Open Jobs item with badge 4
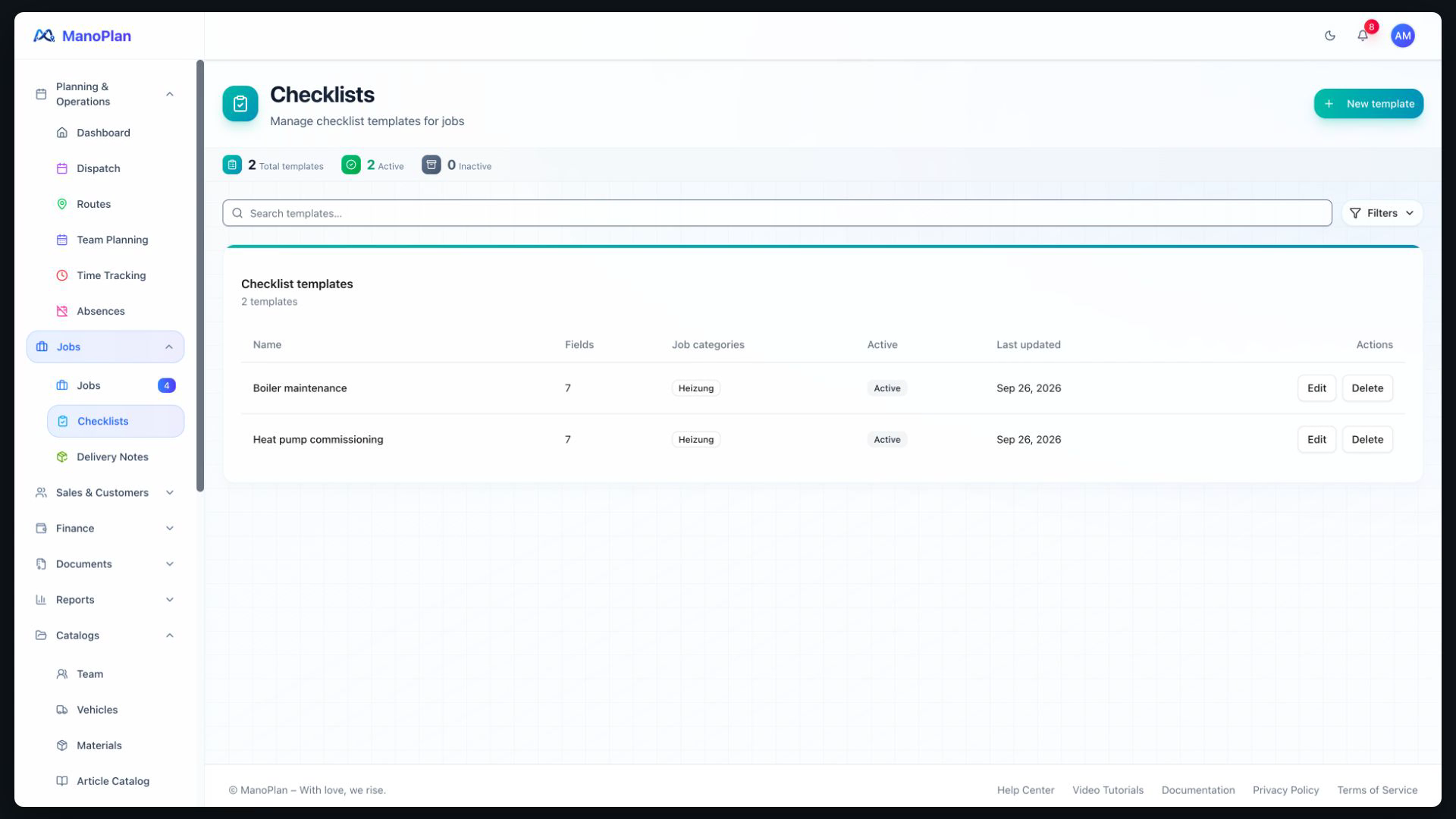Image resolution: width=1456 pixels, height=819 pixels. click(x=115, y=385)
